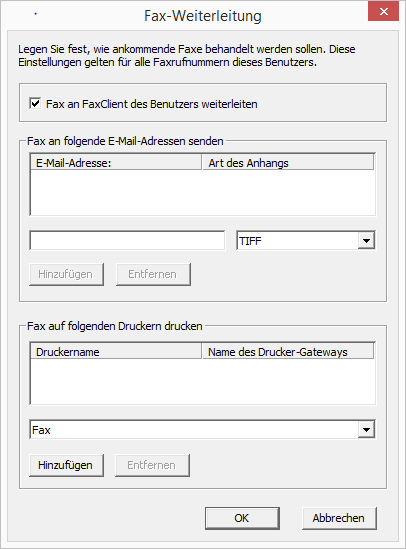Click the empty printer list area
The height and width of the screenshot is (549, 406).
pyautogui.click(x=203, y=381)
